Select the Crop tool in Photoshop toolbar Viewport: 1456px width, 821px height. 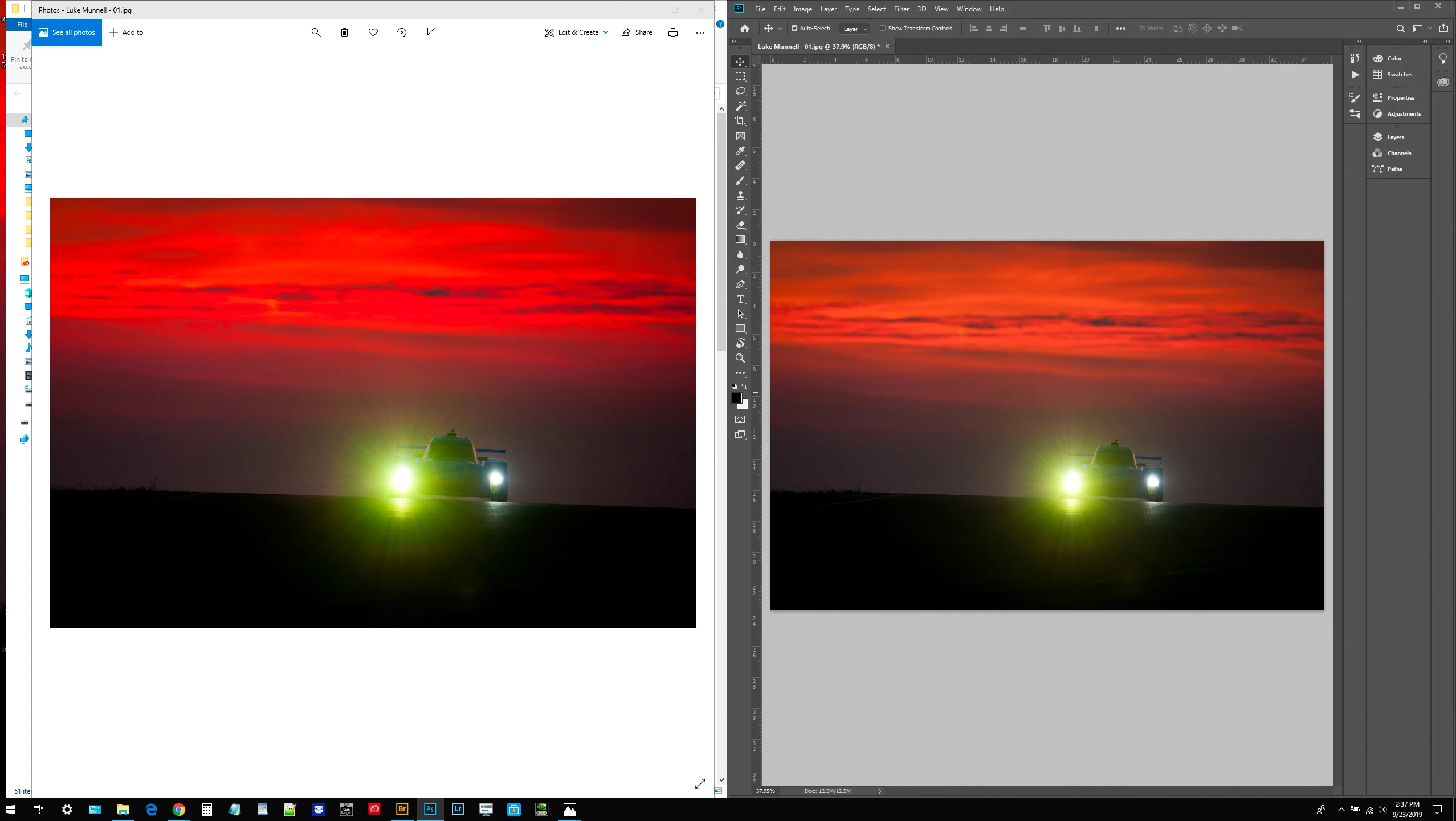(x=740, y=121)
